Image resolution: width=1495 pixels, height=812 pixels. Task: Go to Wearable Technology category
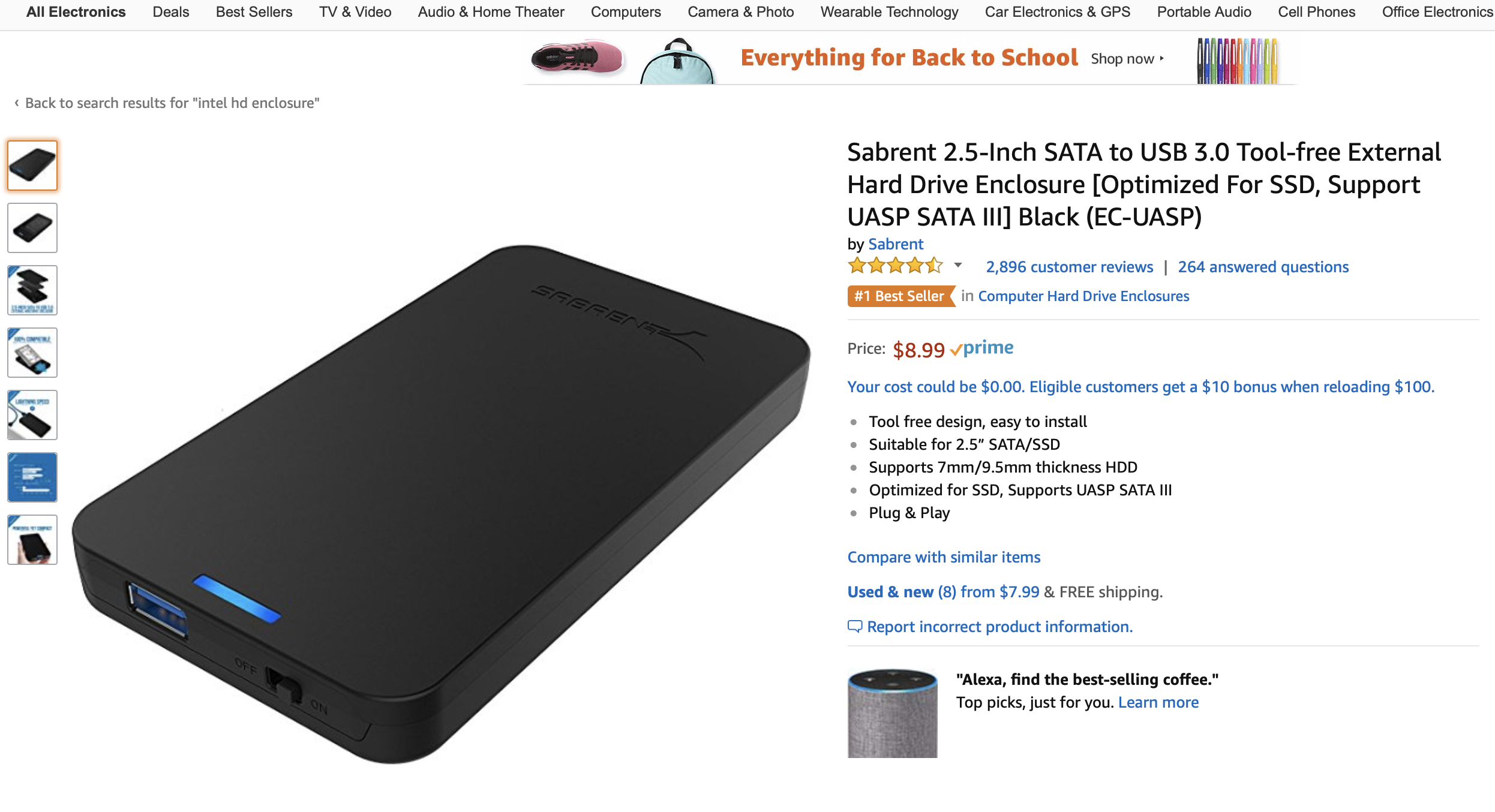coord(889,12)
